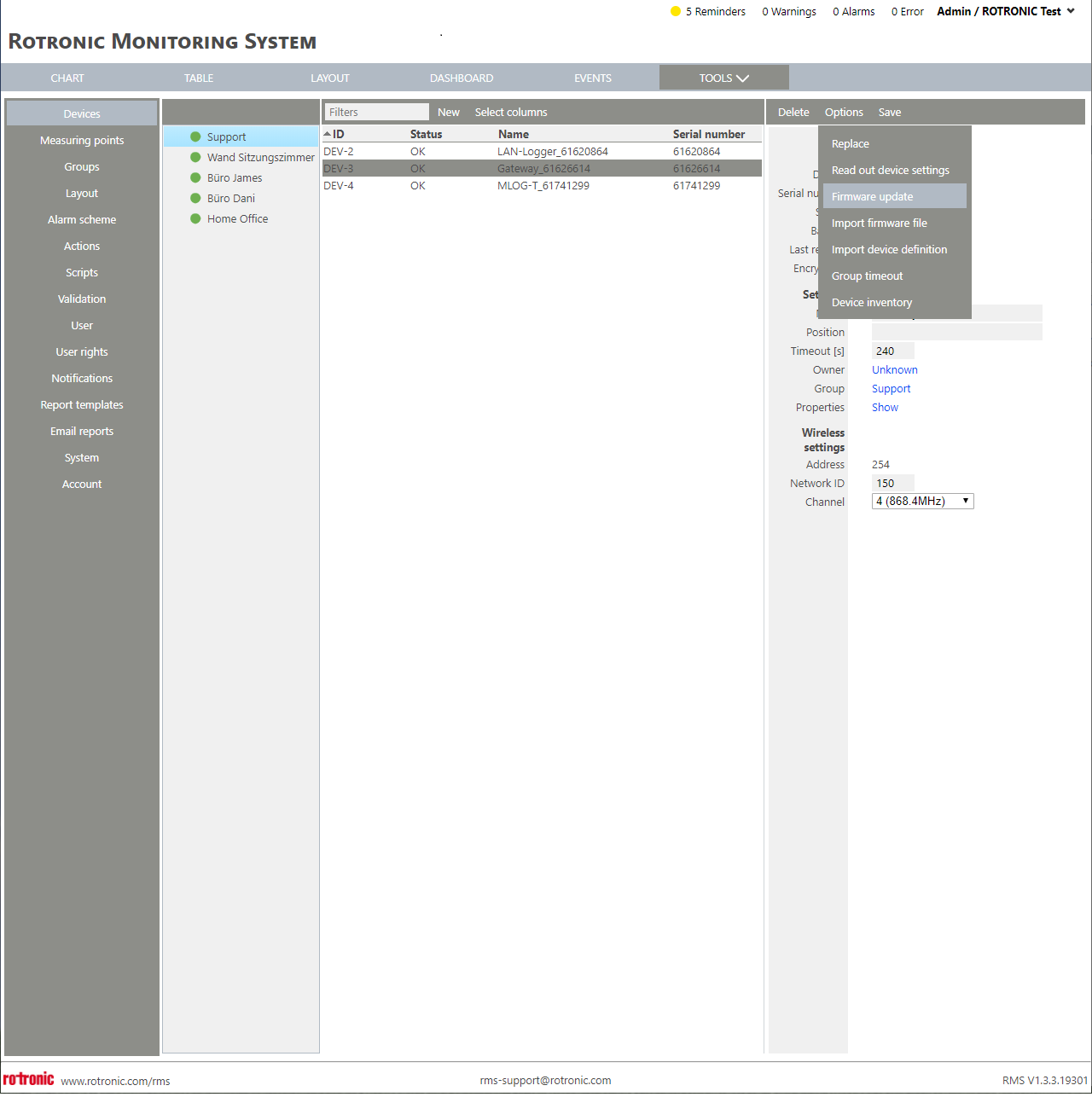Go to Validation in the sidebar
The image size is (1092, 1097).
(x=82, y=299)
